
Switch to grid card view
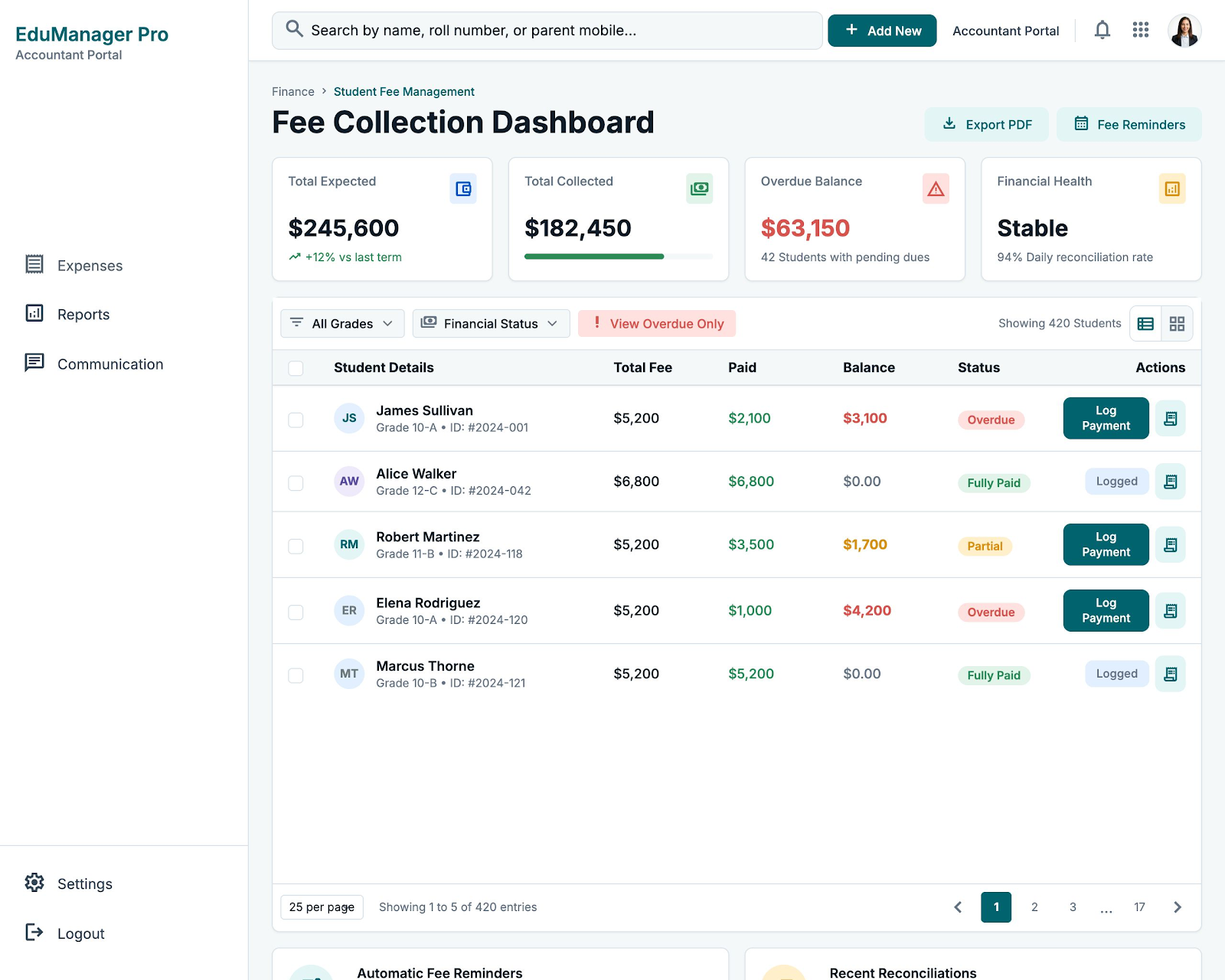point(1177,324)
